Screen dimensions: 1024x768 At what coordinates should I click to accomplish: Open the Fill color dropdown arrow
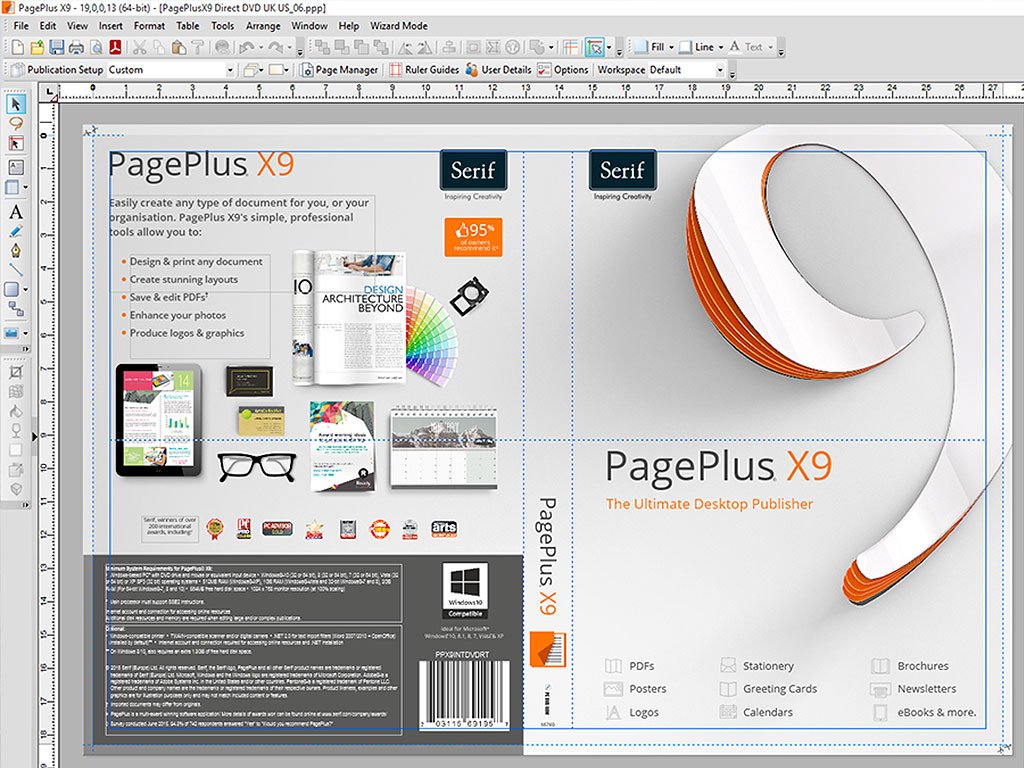[x=671, y=47]
